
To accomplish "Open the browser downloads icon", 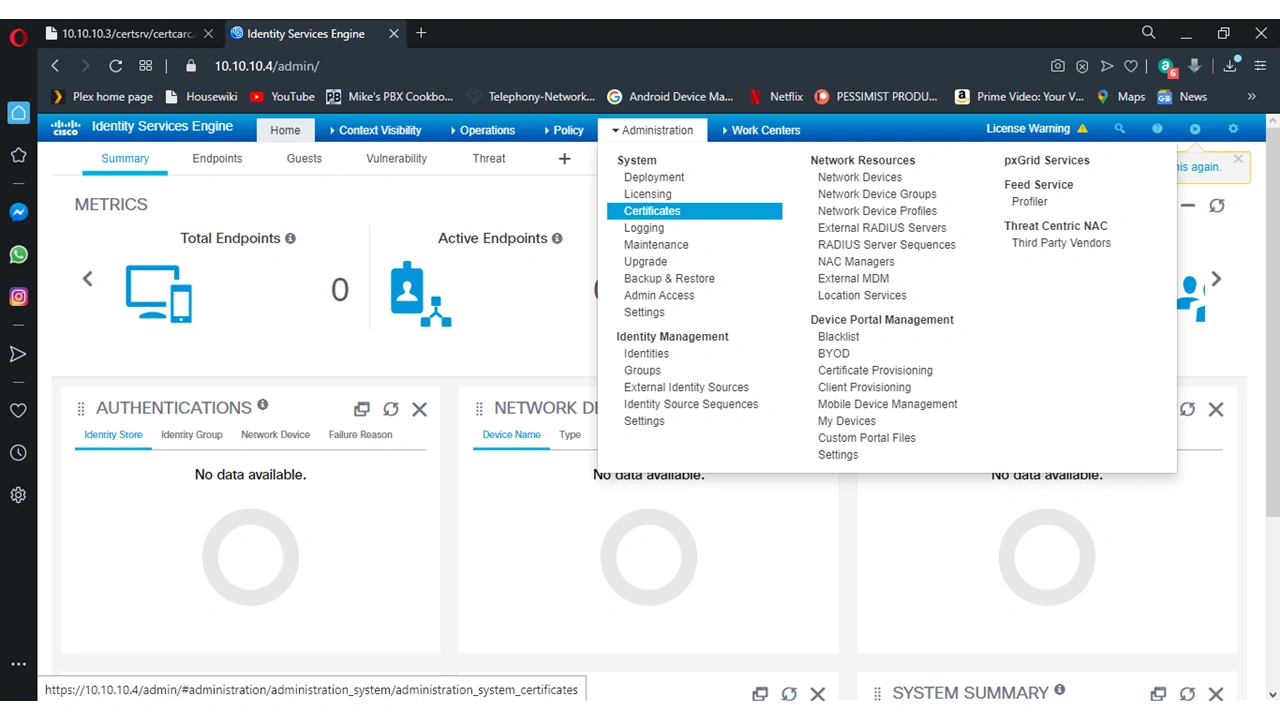I will click(x=1231, y=66).
